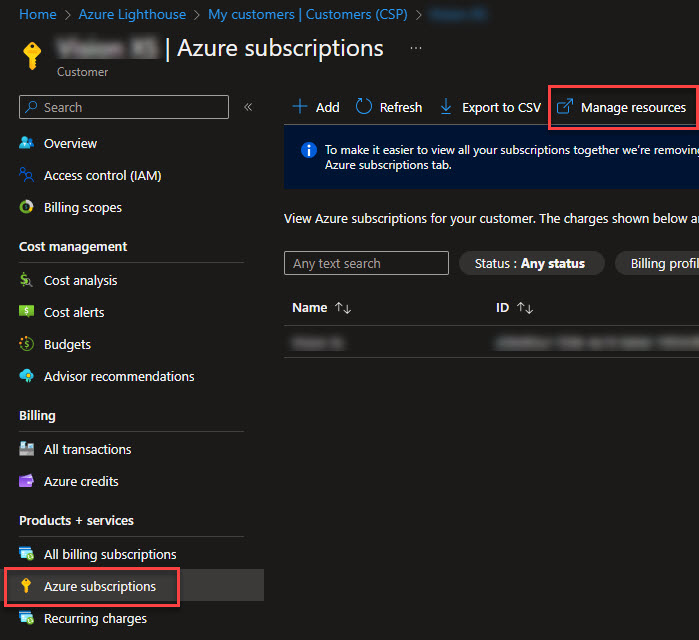Open All transactions
The width and height of the screenshot is (699, 640).
[x=87, y=449]
